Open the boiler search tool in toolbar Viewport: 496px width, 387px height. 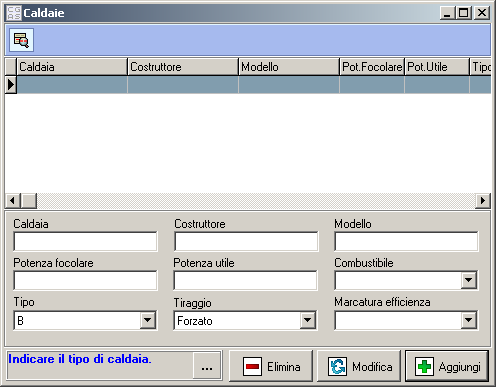click(x=21, y=40)
